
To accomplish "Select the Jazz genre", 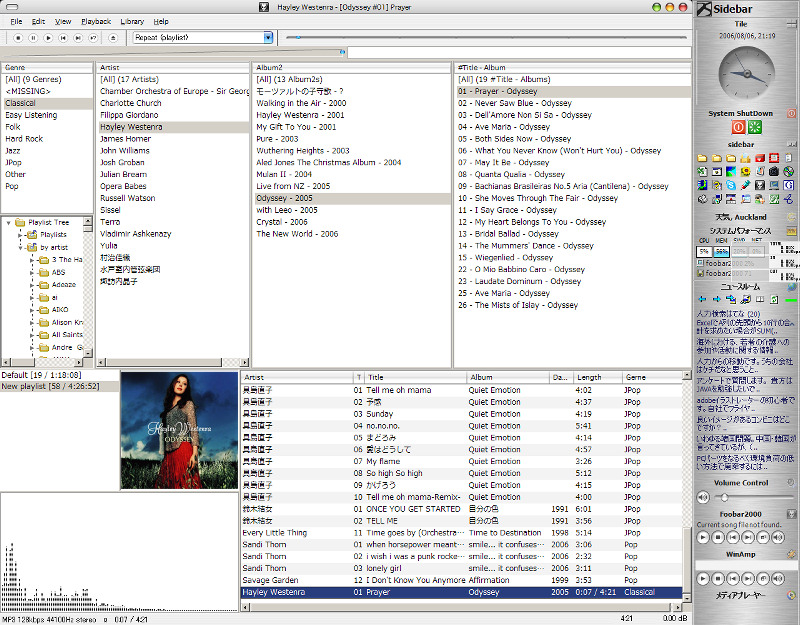I will click(13, 151).
